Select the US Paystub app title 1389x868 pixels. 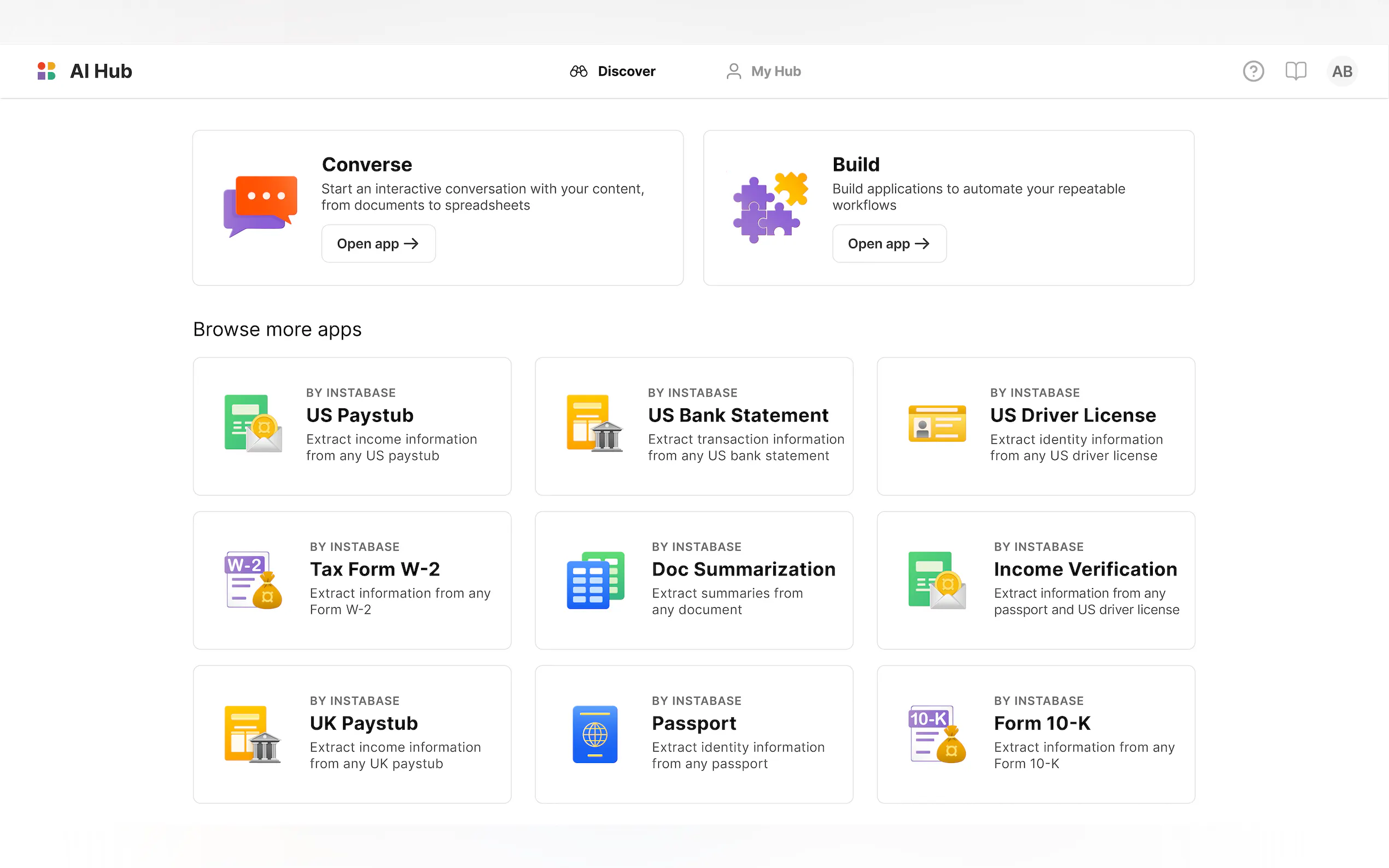click(359, 415)
